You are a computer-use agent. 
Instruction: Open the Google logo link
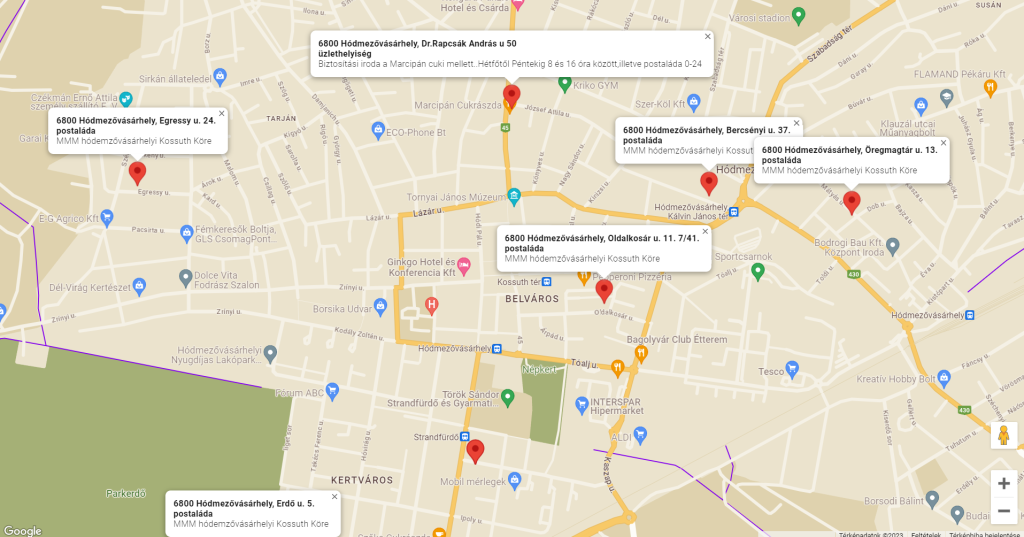click(x=22, y=530)
